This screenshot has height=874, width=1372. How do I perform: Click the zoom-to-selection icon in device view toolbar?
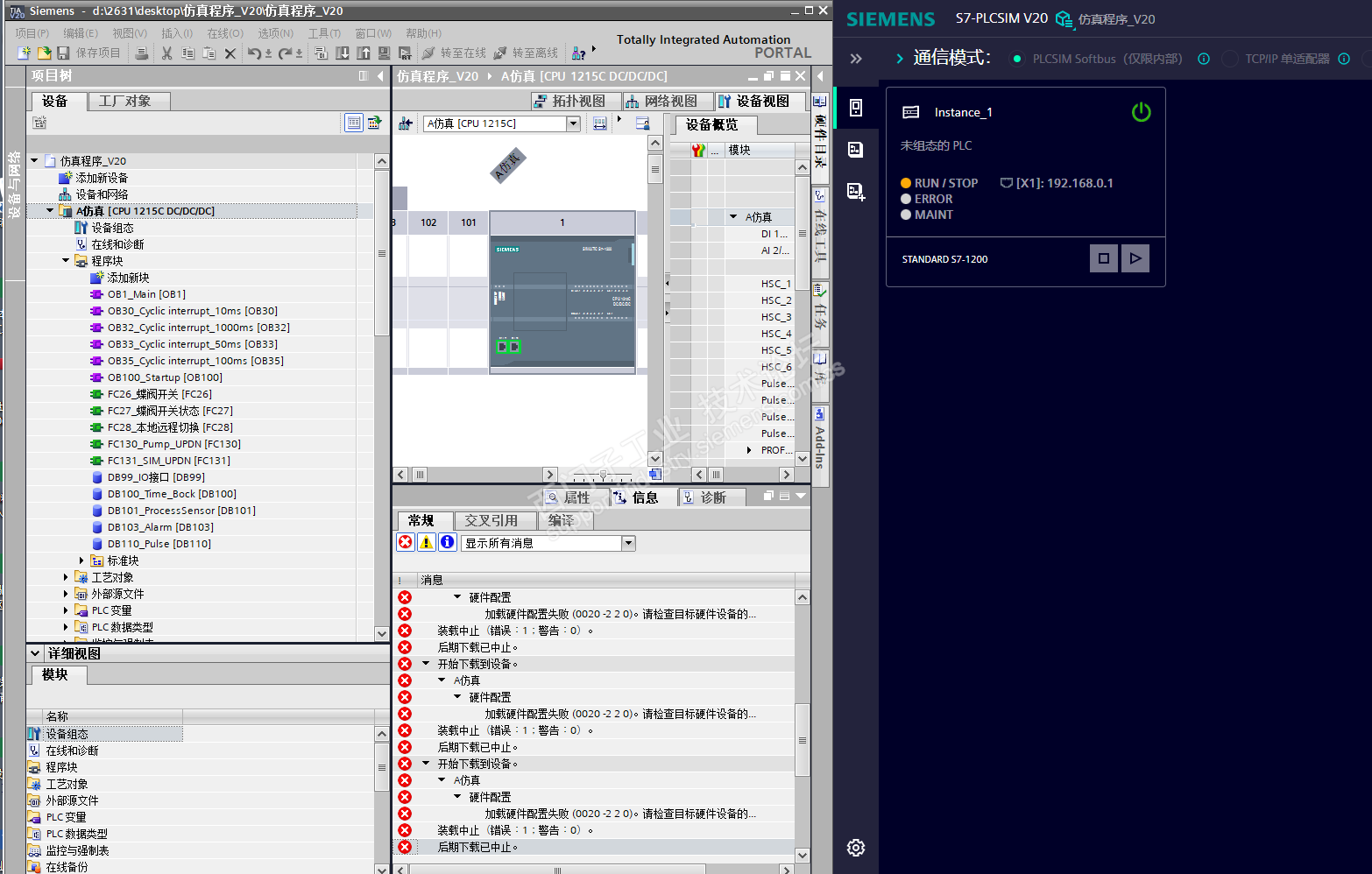(599, 123)
